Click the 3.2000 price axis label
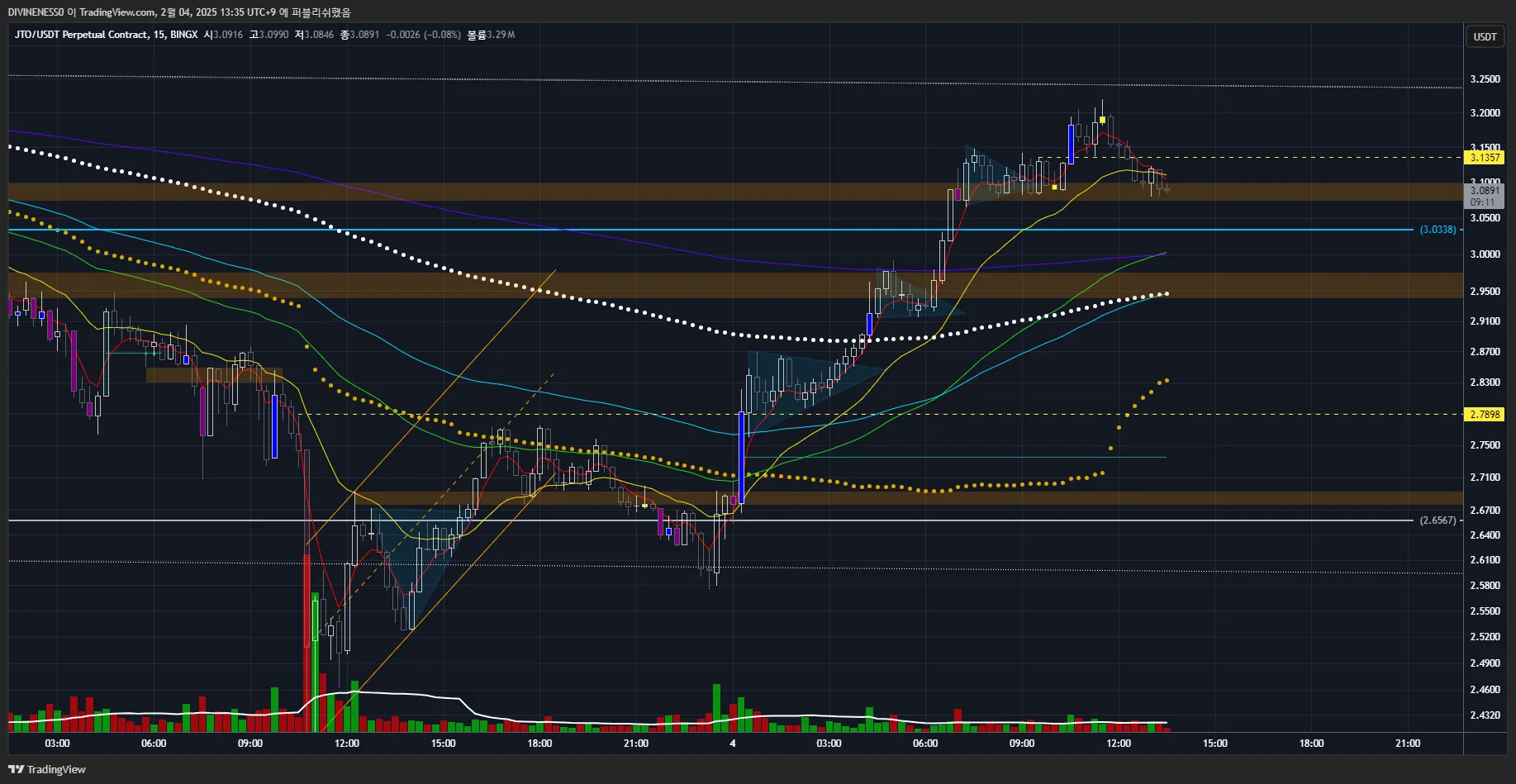This screenshot has height=784, width=1516. click(x=1485, y=113)
